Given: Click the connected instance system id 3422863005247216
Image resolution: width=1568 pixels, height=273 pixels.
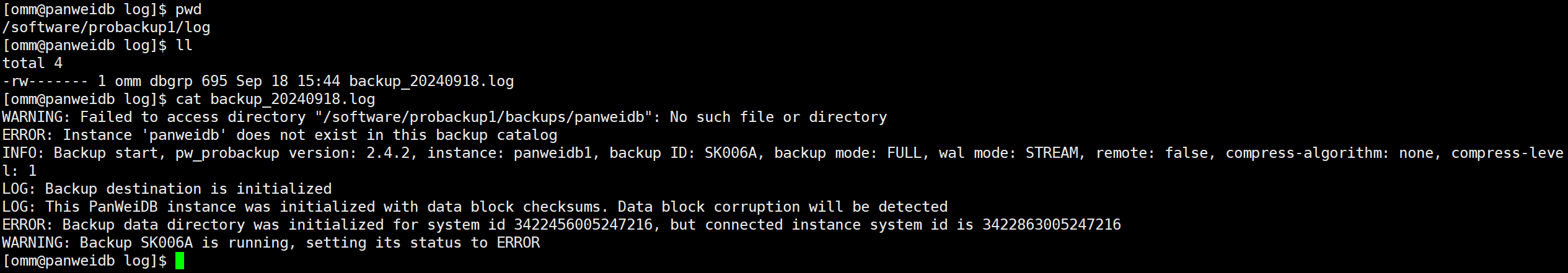Looking at the screenshot, I should [x=1052, y=225].
